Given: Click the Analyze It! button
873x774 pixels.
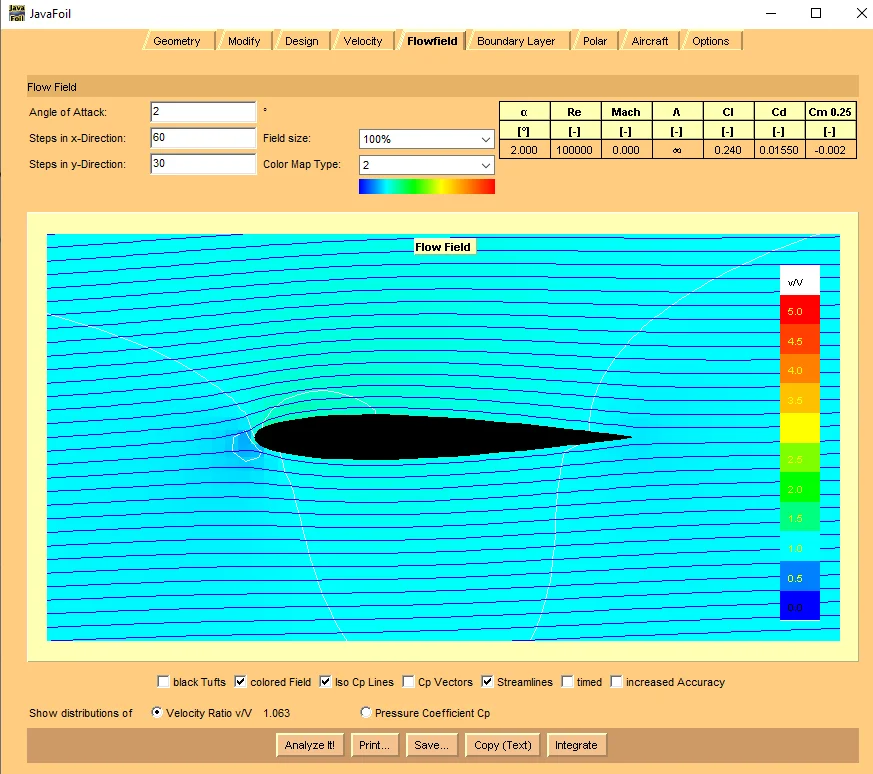Looking at the screenshot, I should click(310, 745).
